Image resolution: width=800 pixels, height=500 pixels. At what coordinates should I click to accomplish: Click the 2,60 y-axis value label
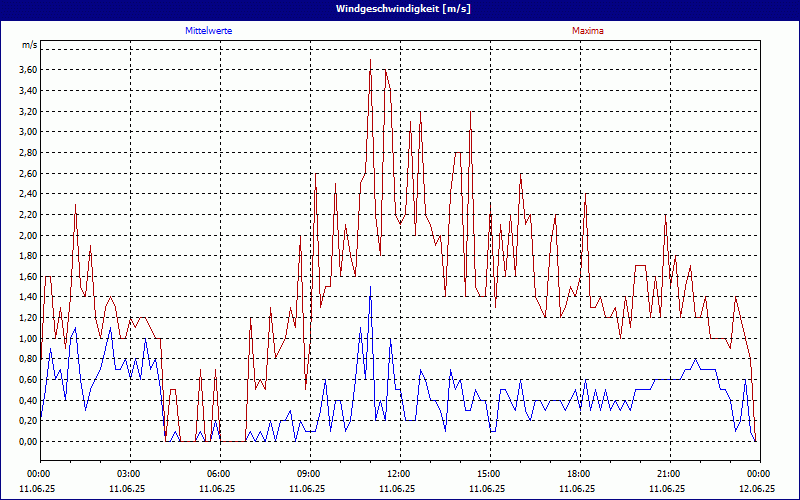tap(27, 173)
